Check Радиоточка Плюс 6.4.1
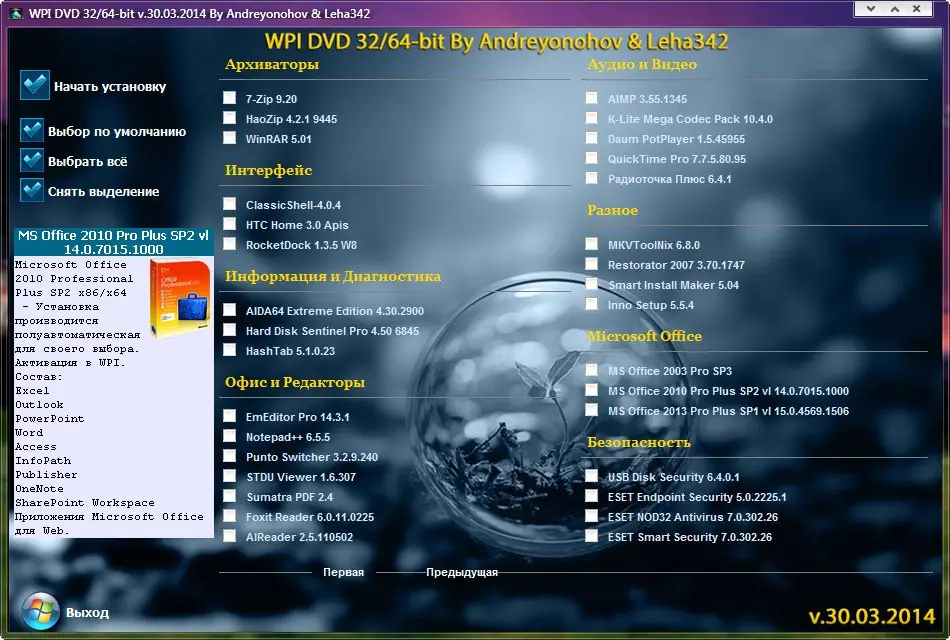This screenshot has height=640, width=950. (592, 178)
